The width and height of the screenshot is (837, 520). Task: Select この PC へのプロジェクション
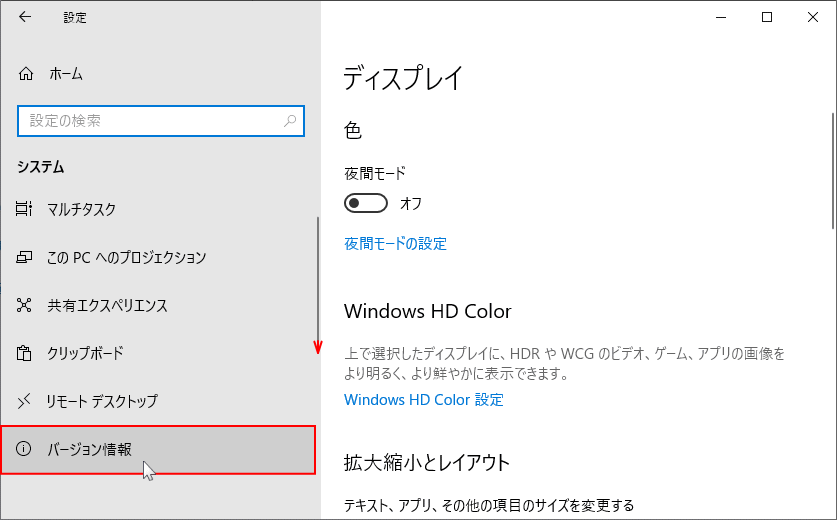(x=159, y=257)
